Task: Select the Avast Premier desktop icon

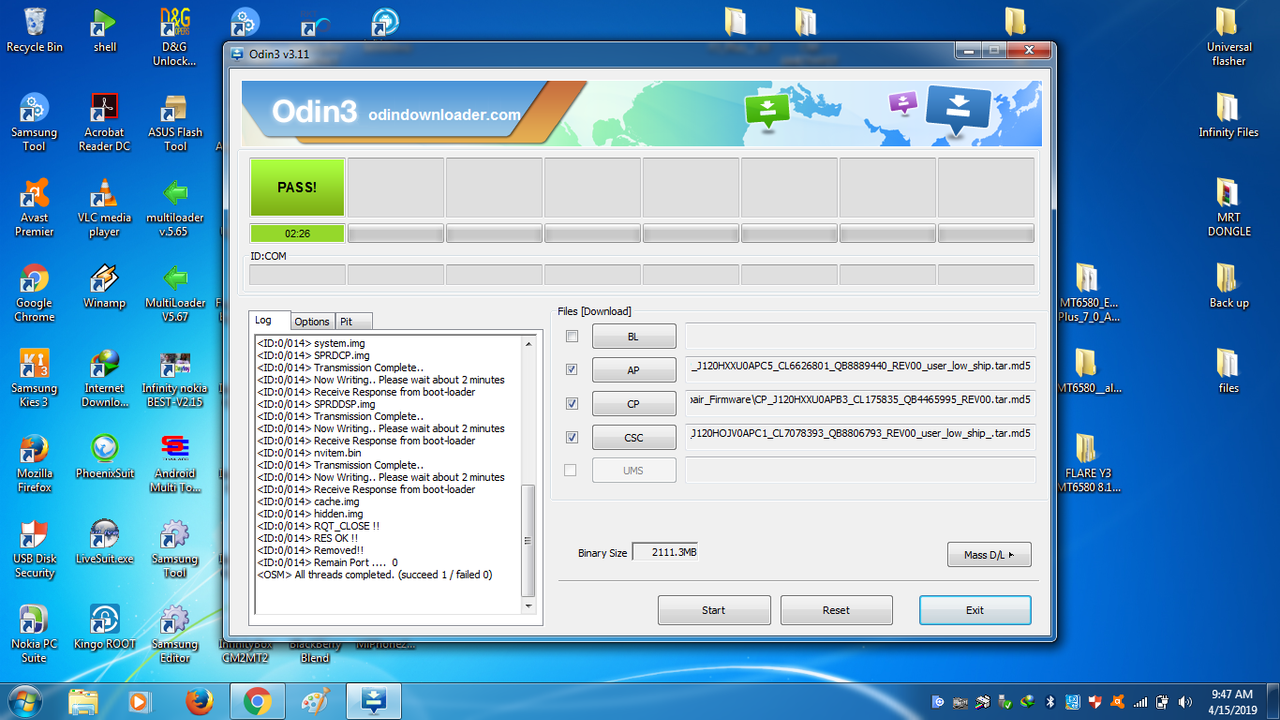Action: pos(34,207)
